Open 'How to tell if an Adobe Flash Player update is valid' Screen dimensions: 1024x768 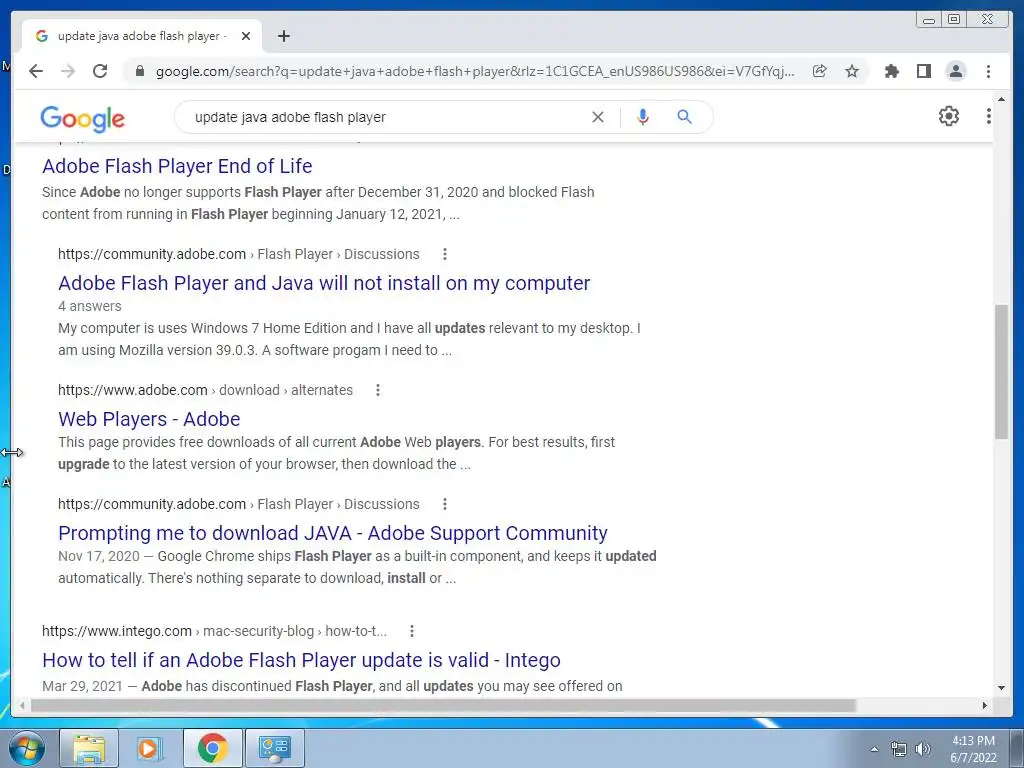301,660
